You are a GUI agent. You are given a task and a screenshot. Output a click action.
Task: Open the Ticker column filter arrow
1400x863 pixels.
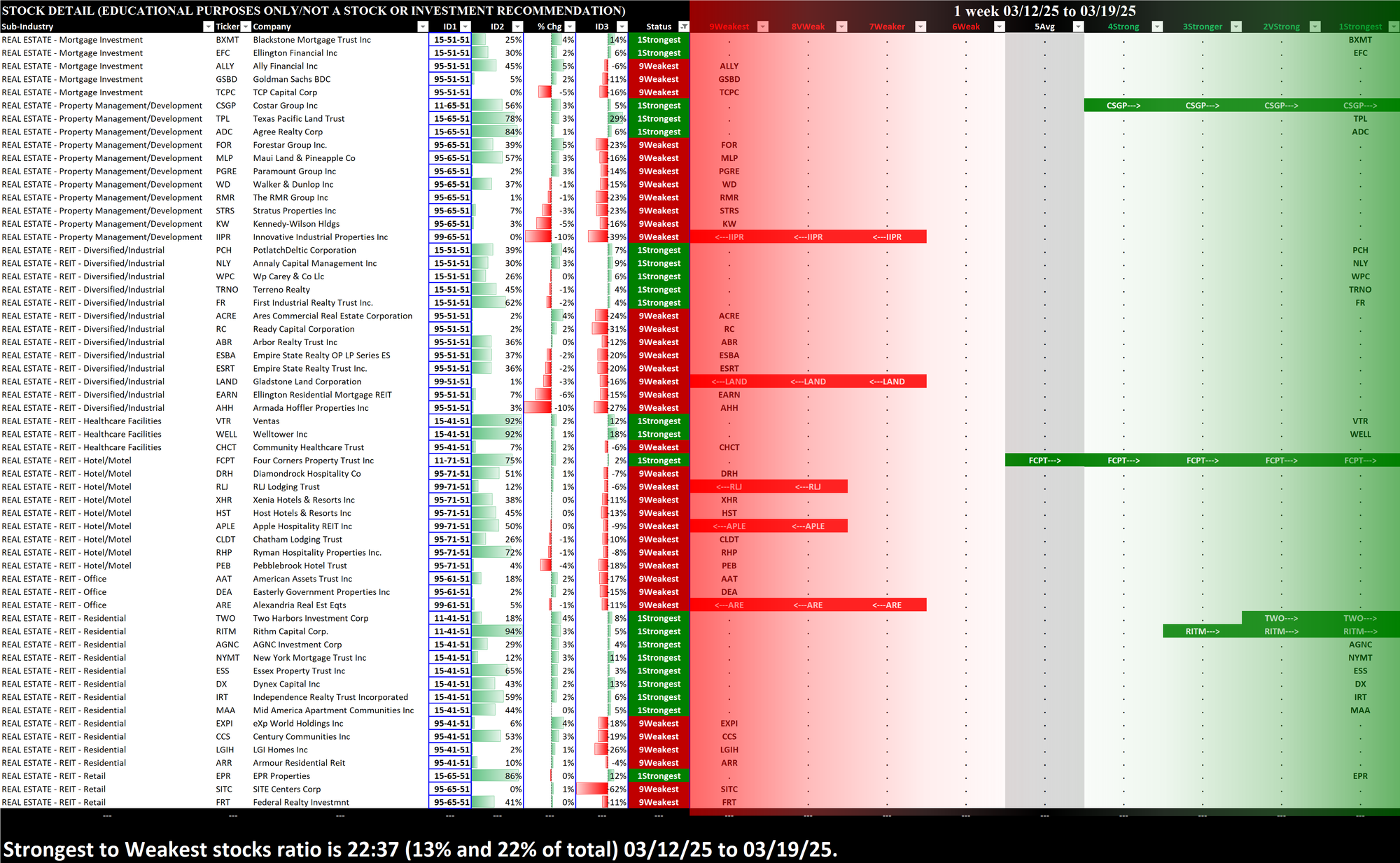[x=246, y=27]
